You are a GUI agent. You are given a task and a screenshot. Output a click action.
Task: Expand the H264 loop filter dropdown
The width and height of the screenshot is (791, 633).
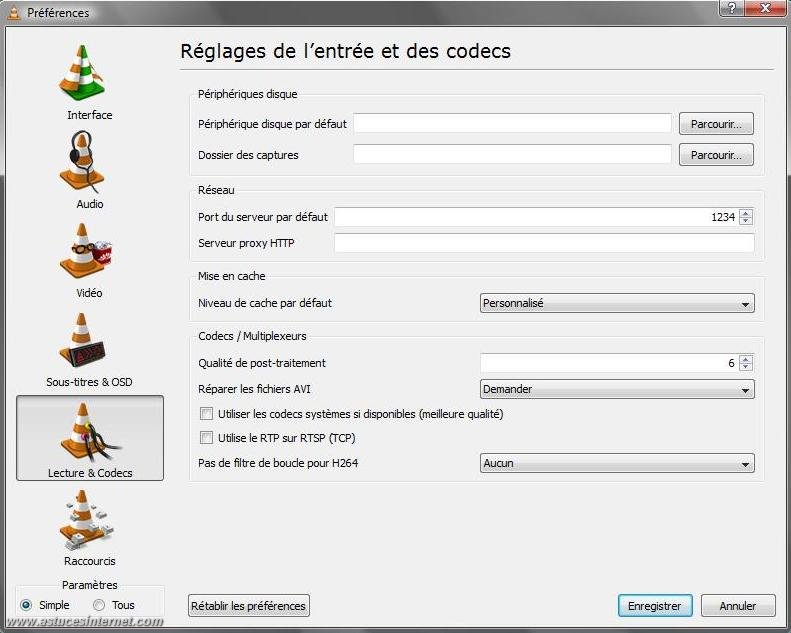click(616, 464)
